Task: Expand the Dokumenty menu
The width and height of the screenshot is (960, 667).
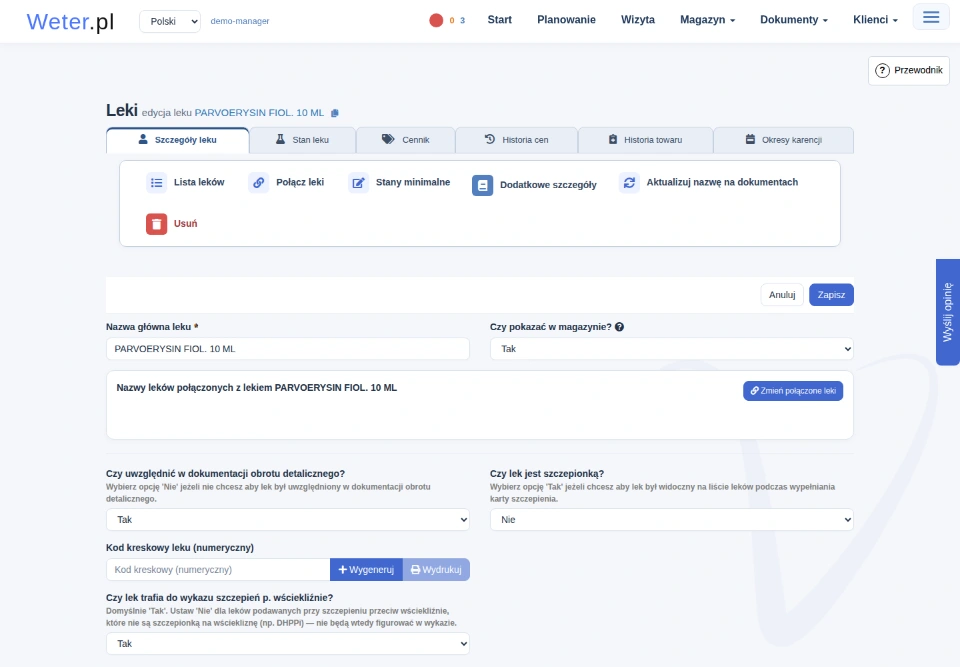Action: 793,20
